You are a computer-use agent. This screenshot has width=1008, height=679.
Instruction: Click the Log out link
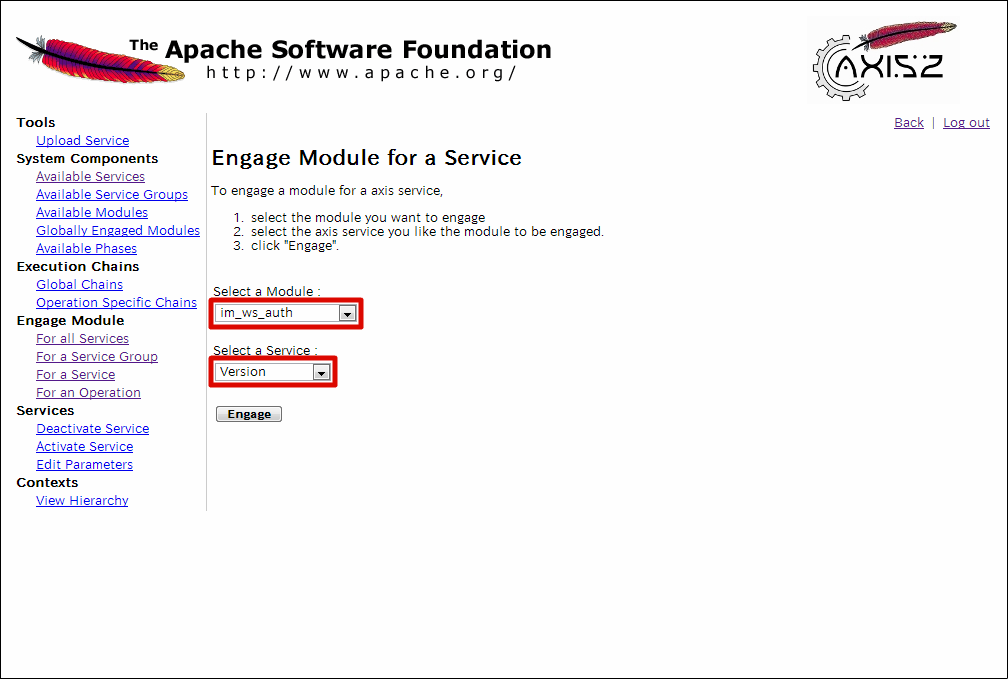pos(966,123)
